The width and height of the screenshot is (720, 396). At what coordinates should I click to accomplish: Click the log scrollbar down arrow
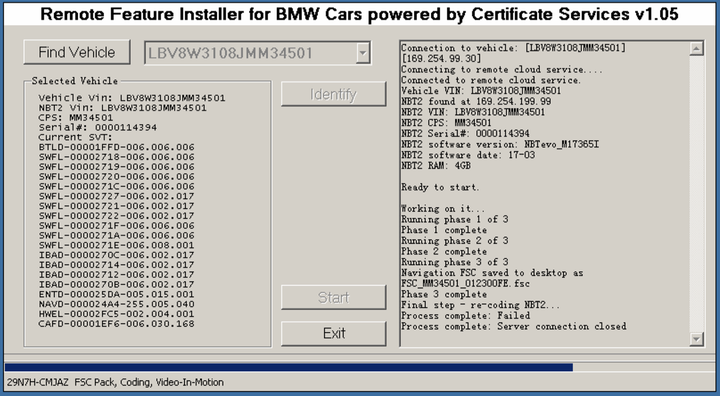click(696, 339)
